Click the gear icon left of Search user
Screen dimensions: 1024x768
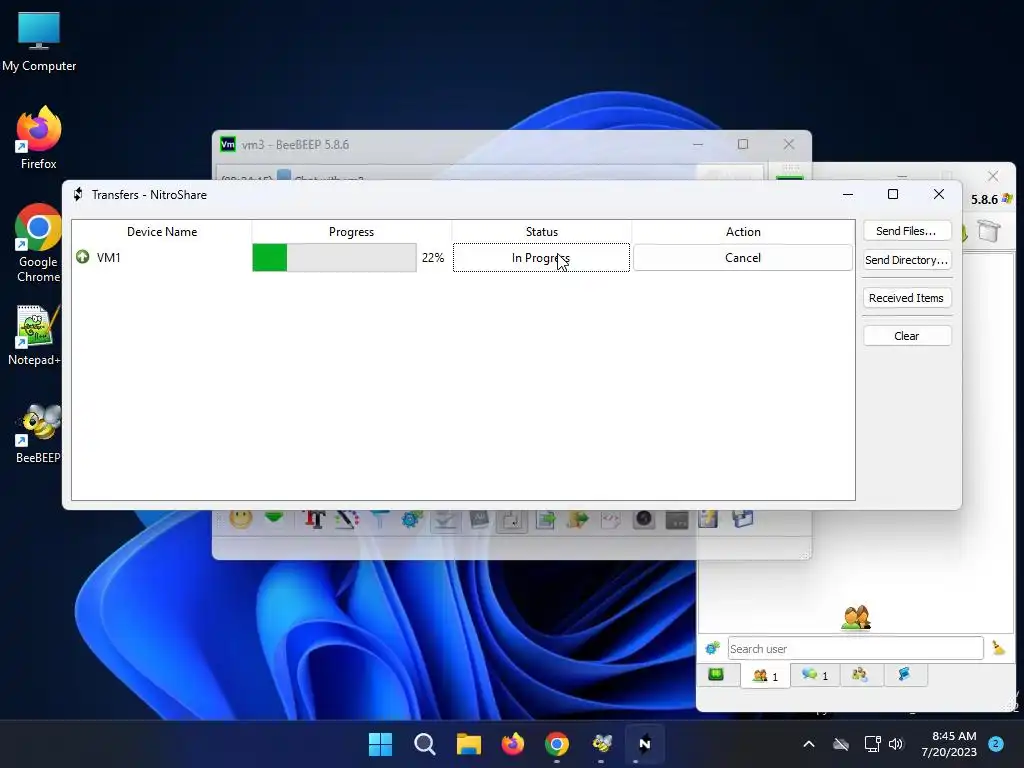coord(712,648)
